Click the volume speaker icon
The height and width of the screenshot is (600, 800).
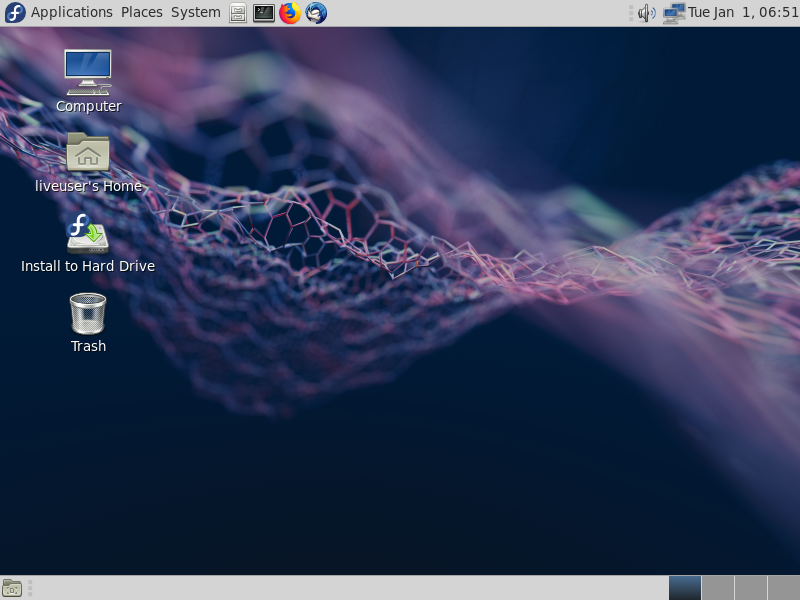tap(647, 13)
